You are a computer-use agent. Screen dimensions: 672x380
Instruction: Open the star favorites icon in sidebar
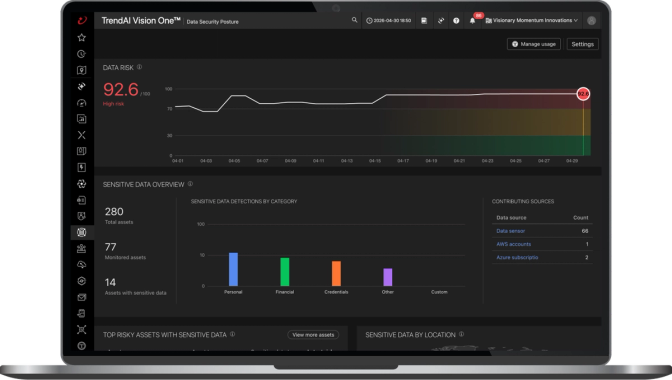pos(81,38)
